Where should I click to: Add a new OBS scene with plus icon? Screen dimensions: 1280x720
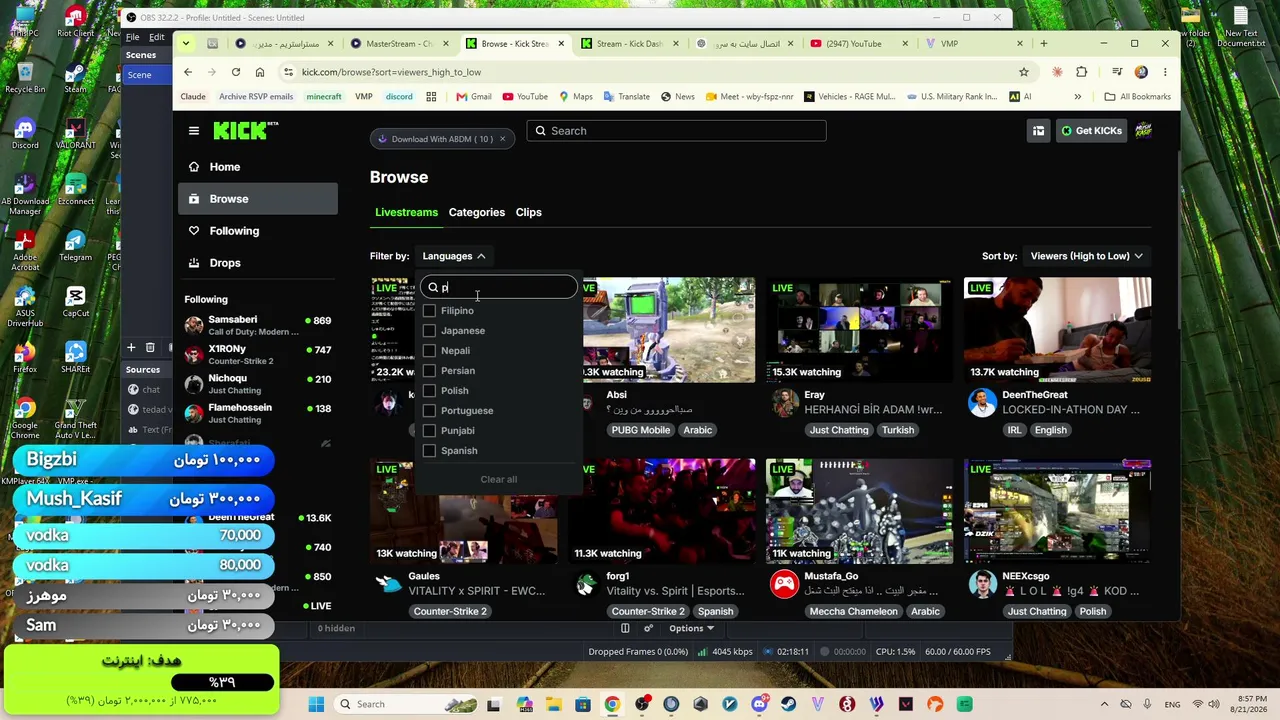coord(131,348)
